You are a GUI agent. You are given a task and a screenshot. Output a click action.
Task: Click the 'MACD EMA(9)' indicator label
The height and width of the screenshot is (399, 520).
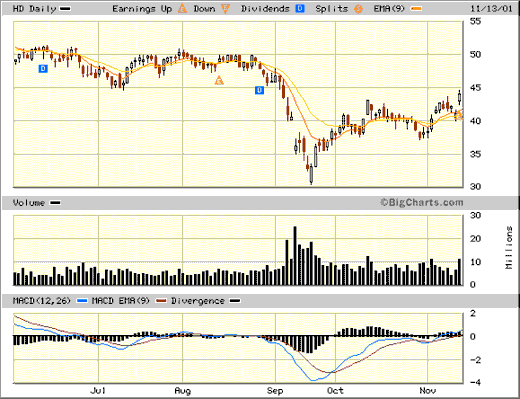[121, 301]
